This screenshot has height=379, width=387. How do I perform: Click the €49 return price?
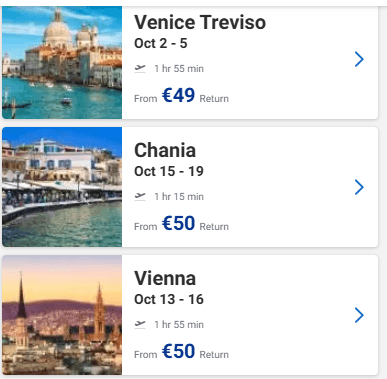click(x=178, y=95)
